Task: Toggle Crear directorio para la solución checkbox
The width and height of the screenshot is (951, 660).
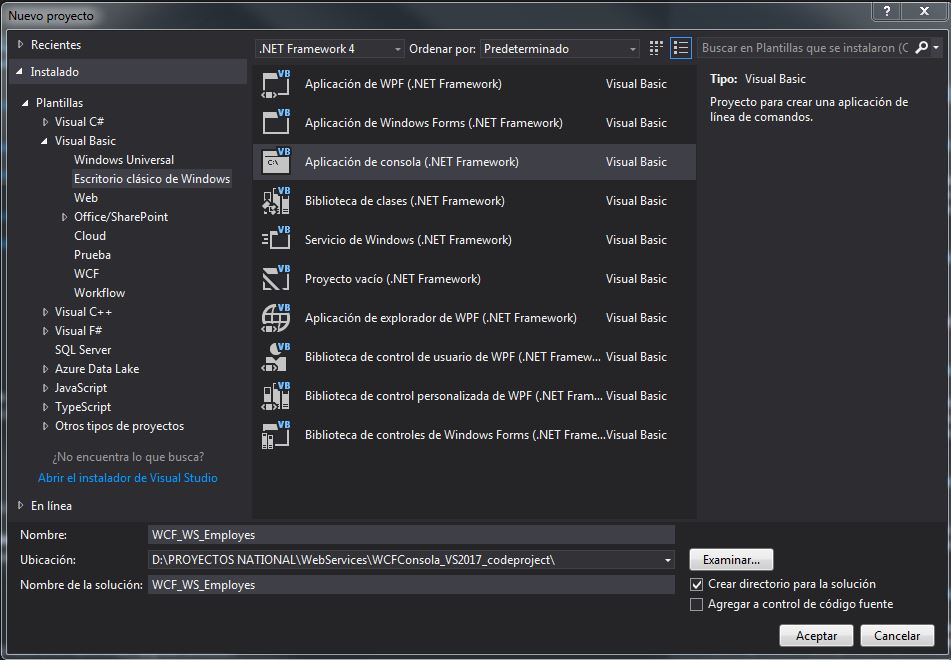Action: point(697,584)
